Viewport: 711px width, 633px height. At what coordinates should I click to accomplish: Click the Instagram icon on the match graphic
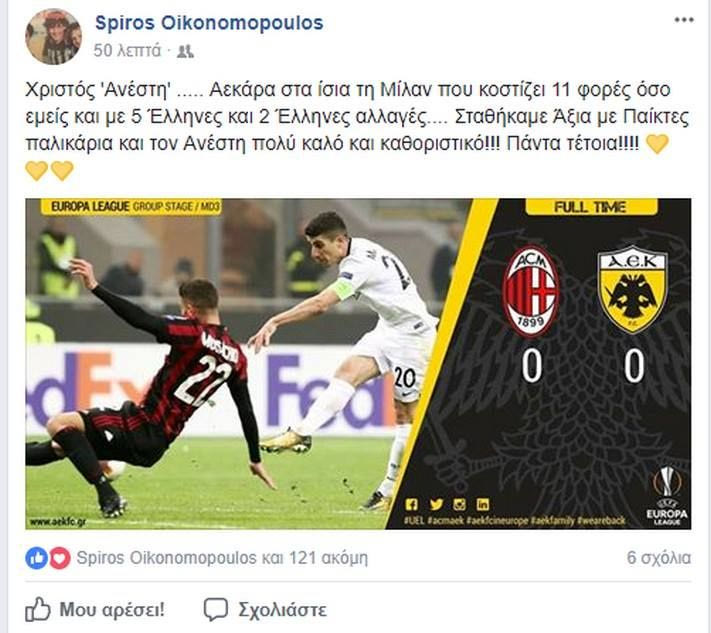pos(460,504)
